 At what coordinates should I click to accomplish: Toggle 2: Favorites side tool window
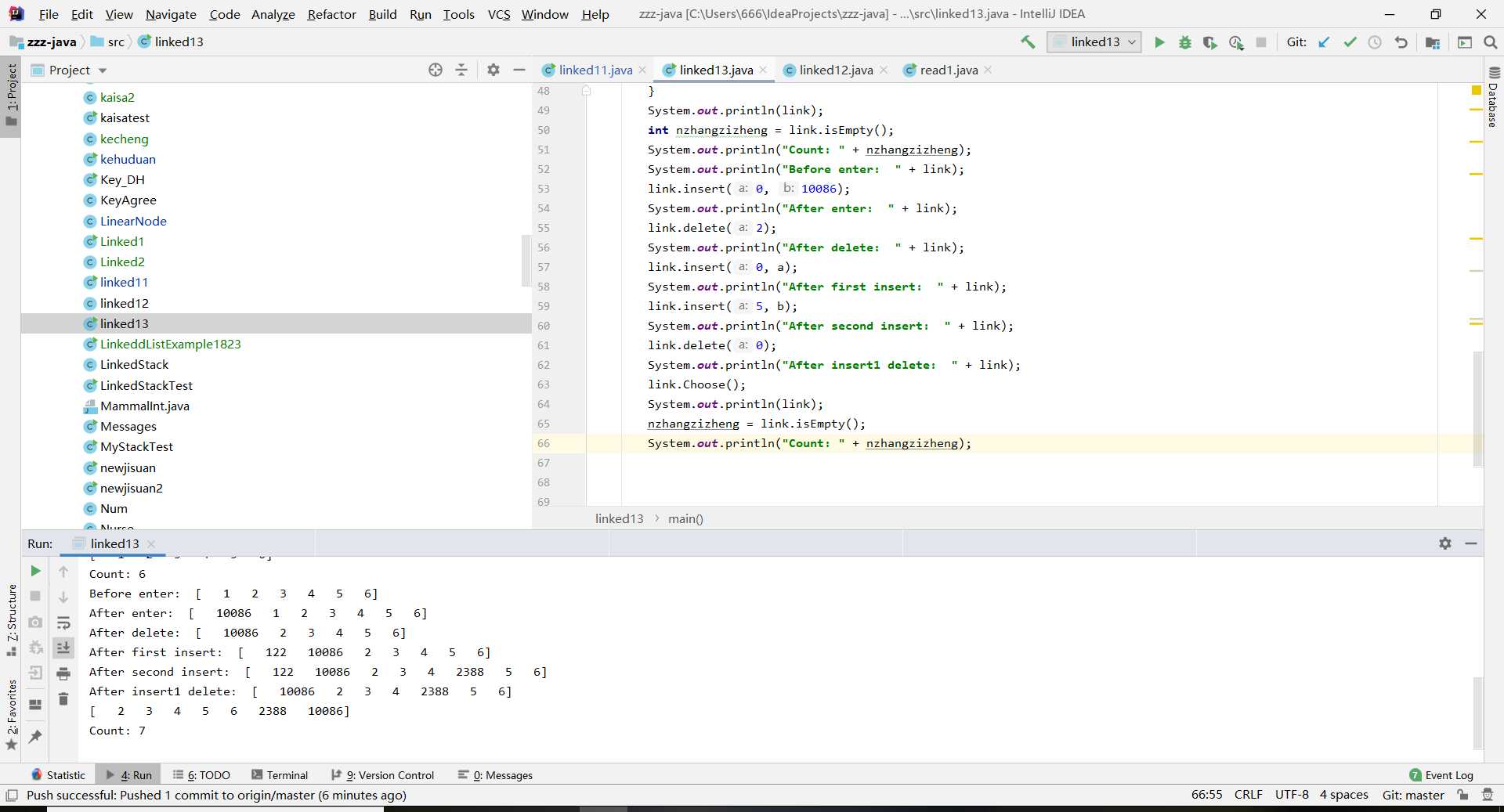tap(12, 714)
